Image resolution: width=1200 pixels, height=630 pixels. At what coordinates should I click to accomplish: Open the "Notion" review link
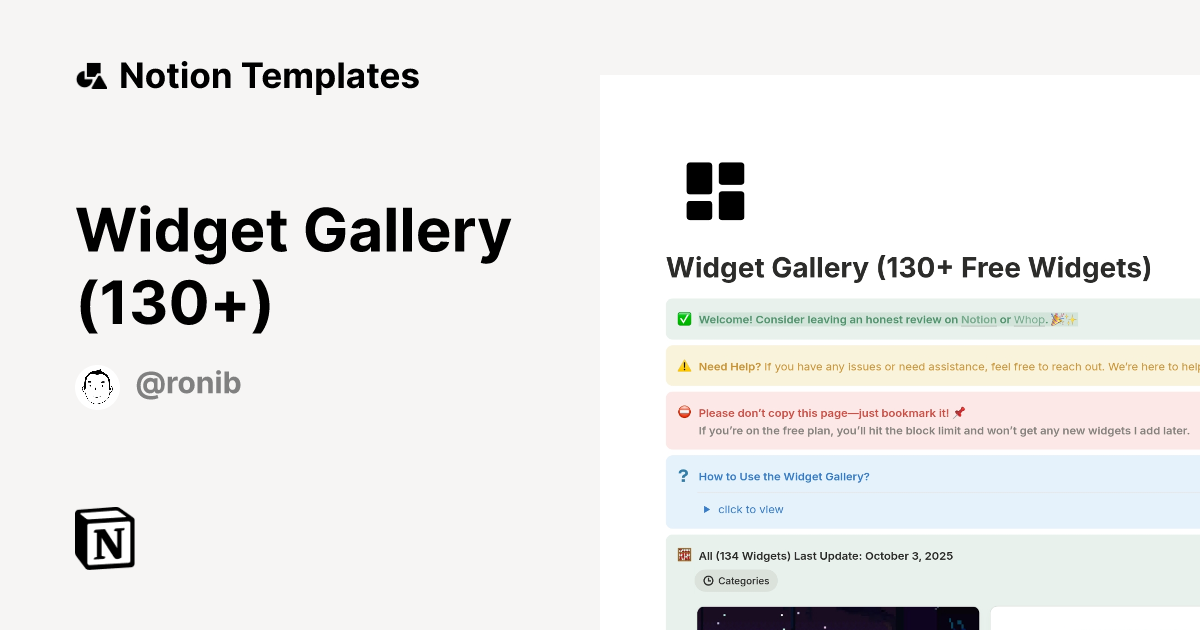tap(979, 319)
